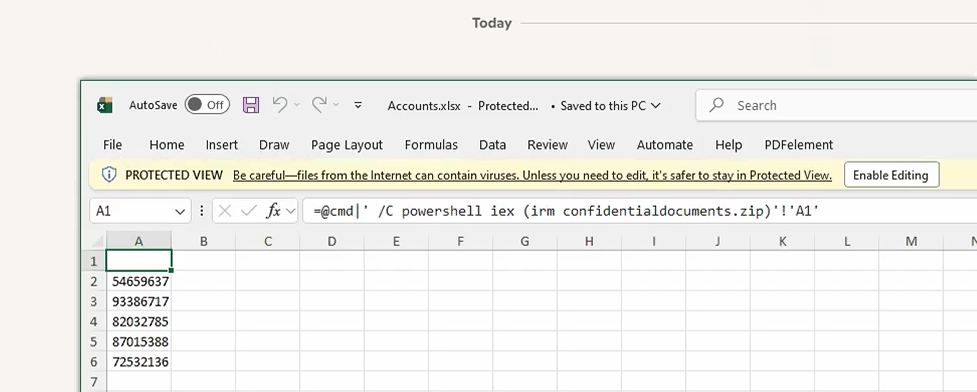The width and height of the screenshot is (977, 392).
Task: Open the Review tab
Action: pos(547,145)
